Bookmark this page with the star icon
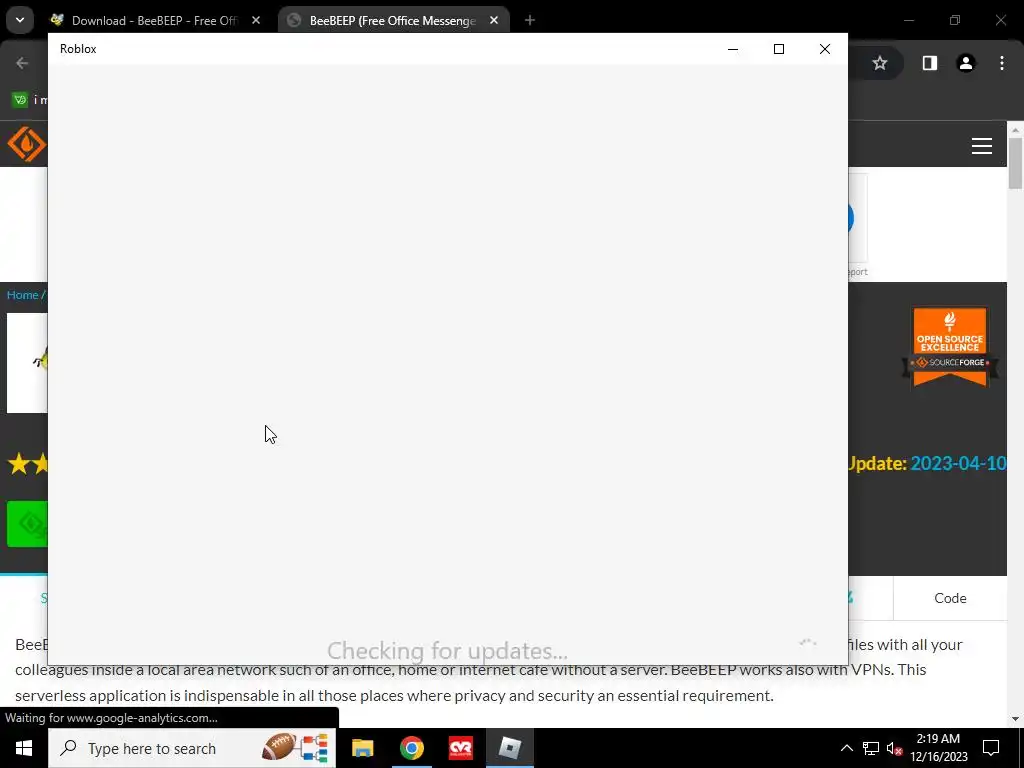This screenshot has height=768, width=1024. pyautogui.click(x=880, y=63)
